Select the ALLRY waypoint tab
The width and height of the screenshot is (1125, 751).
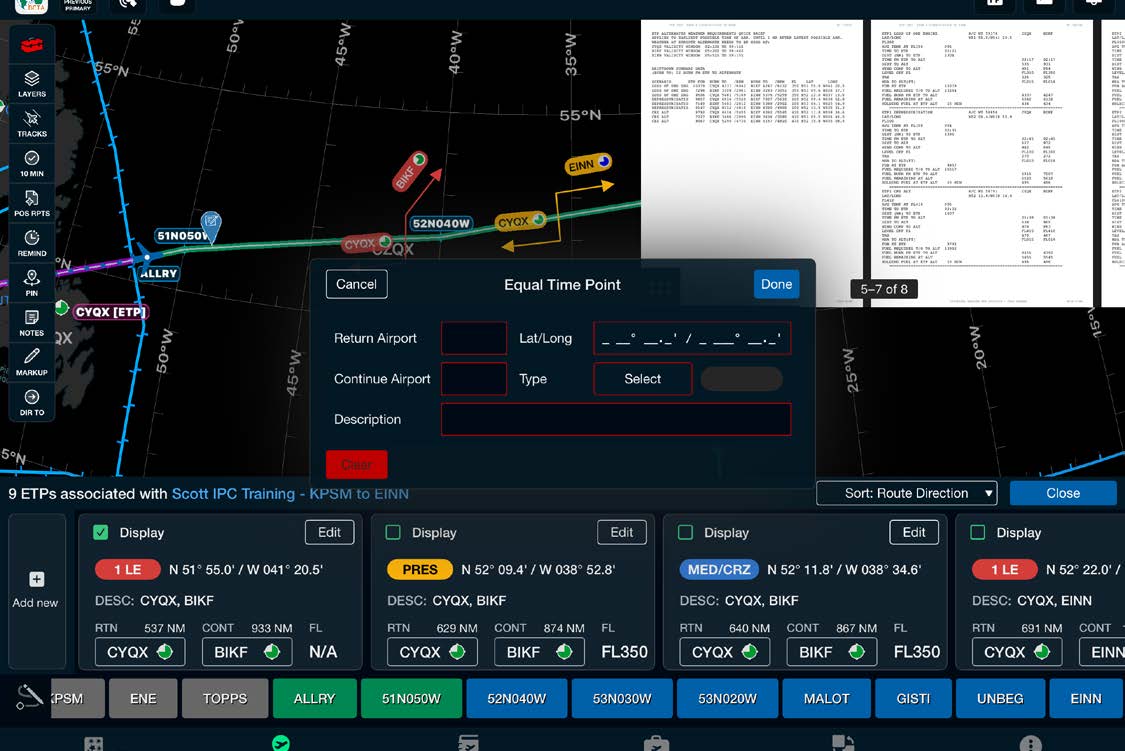[314, 698]
